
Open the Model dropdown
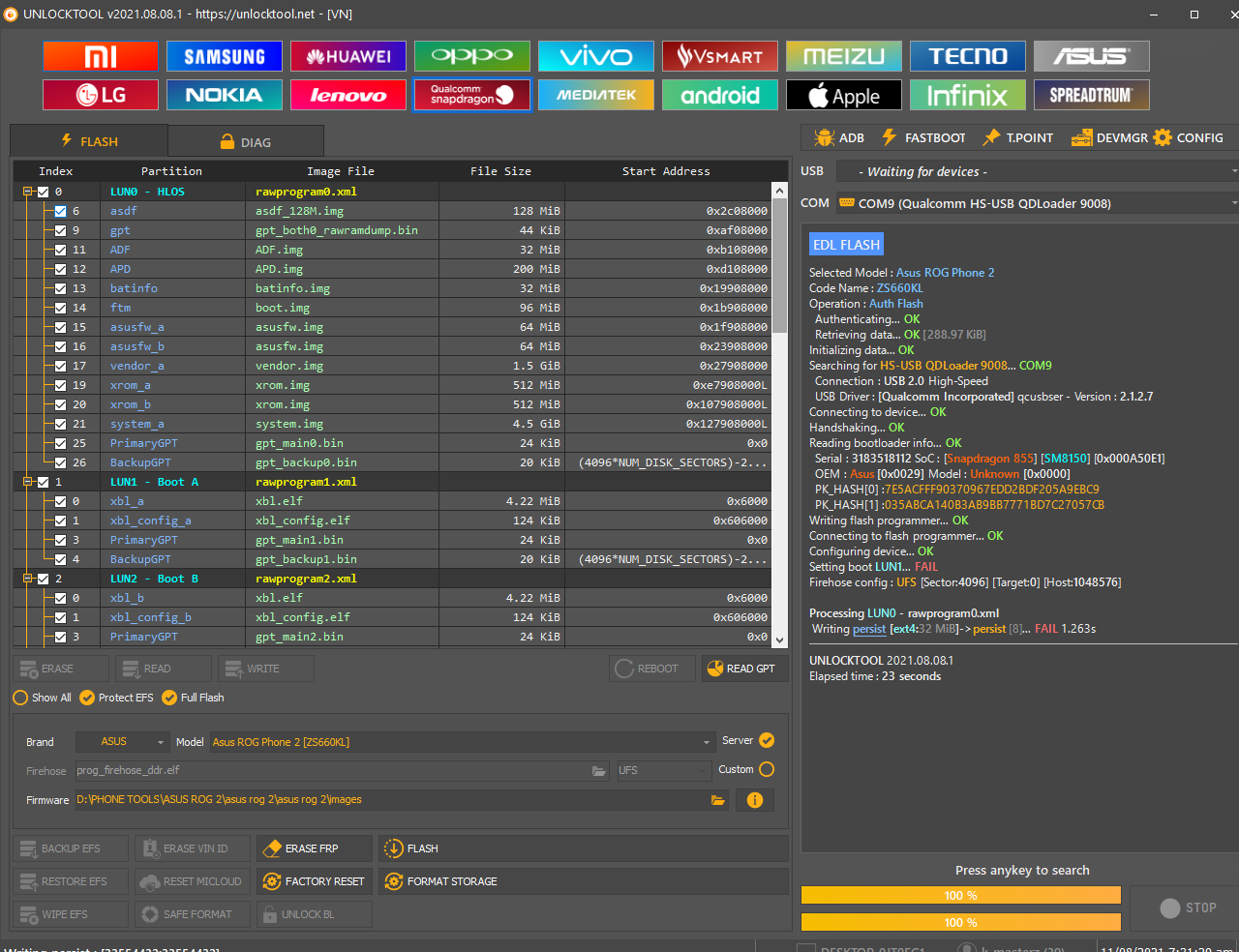pyautogui.click(x=462, y=742)
